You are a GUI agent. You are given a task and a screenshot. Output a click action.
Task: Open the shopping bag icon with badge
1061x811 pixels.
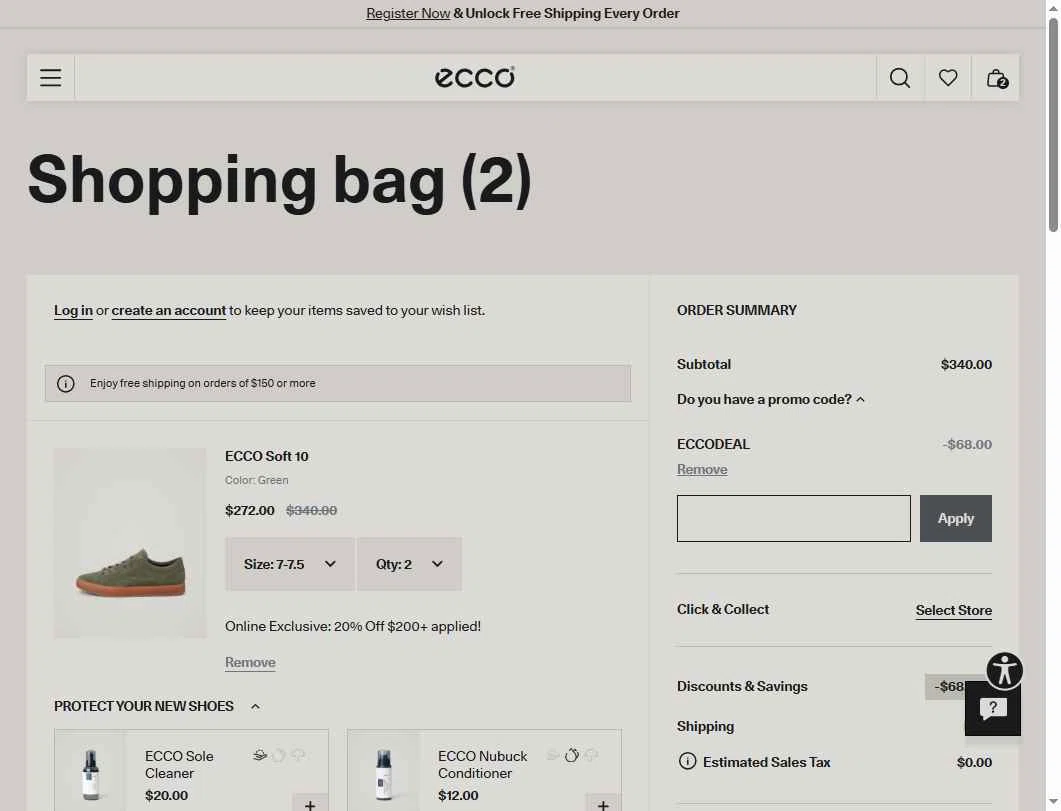pos(996,78)
